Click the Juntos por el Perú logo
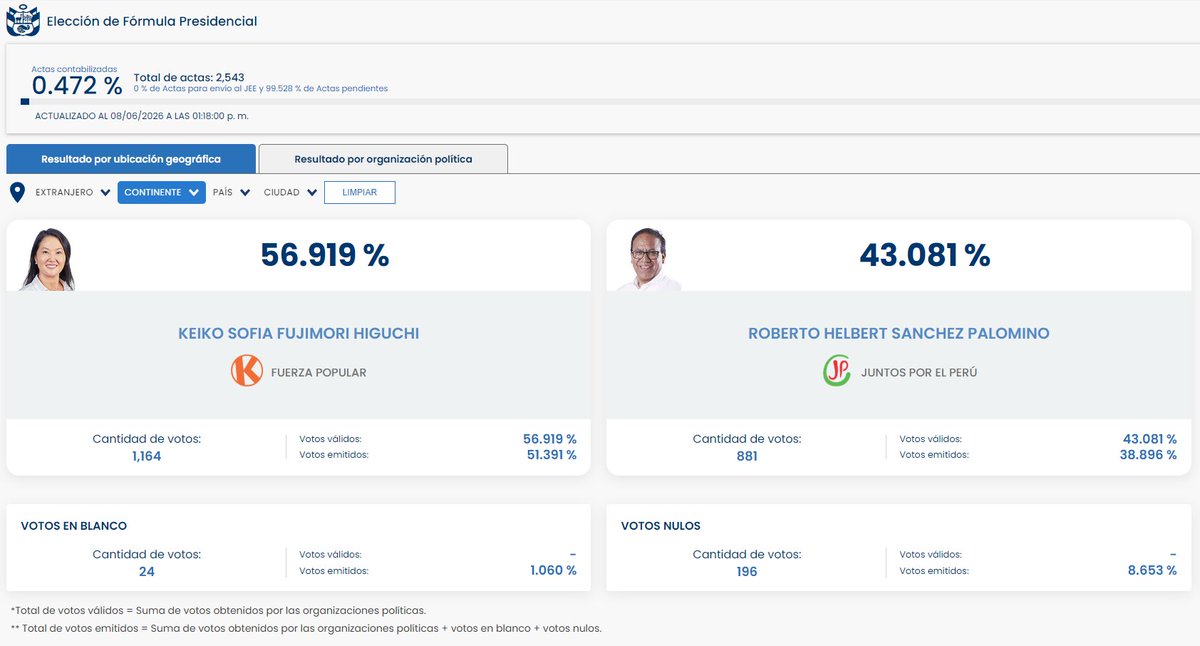1200x646 pixels. tap(837, 372)
